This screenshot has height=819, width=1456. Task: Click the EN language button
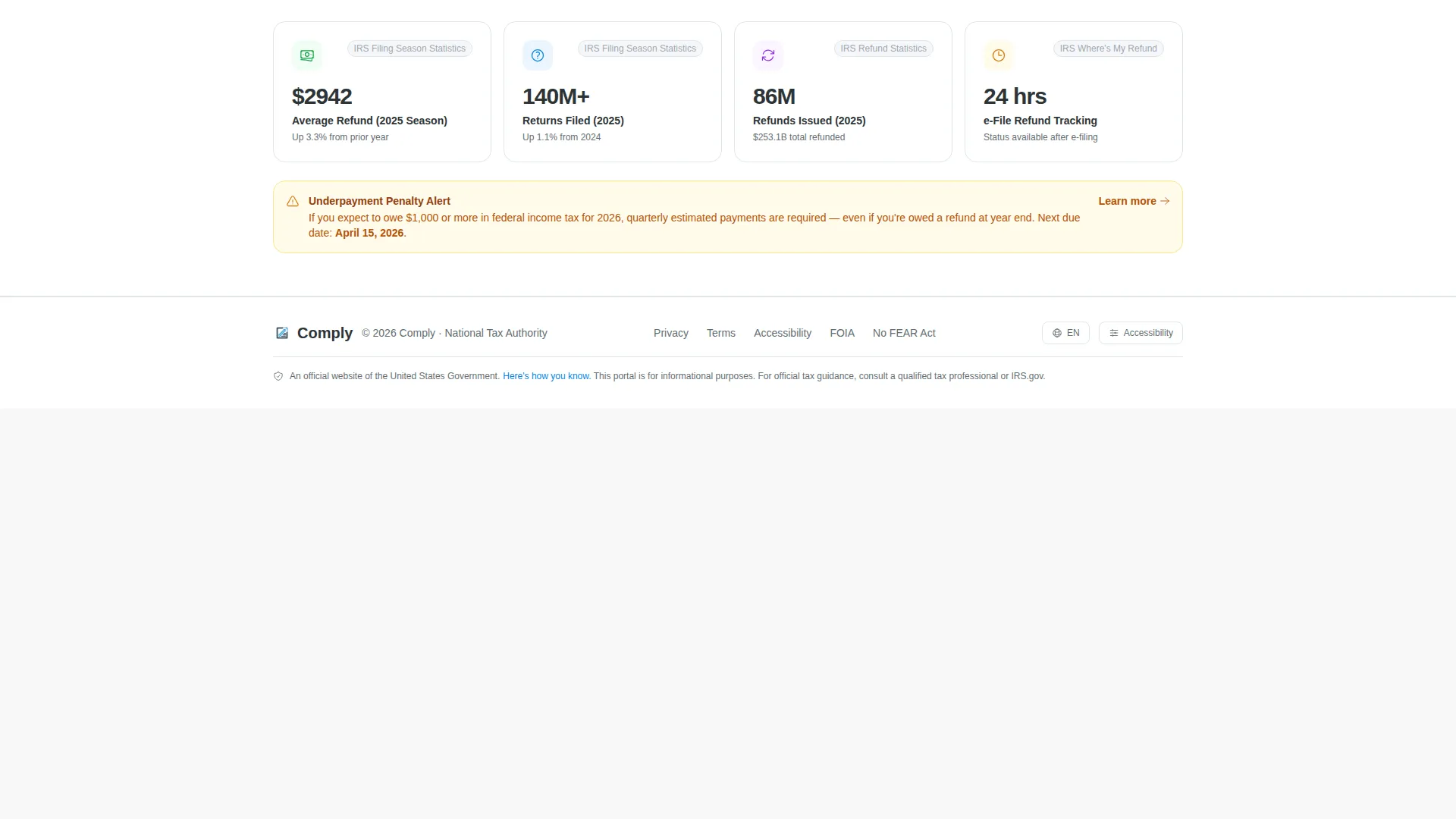(x=1065, y=333)
